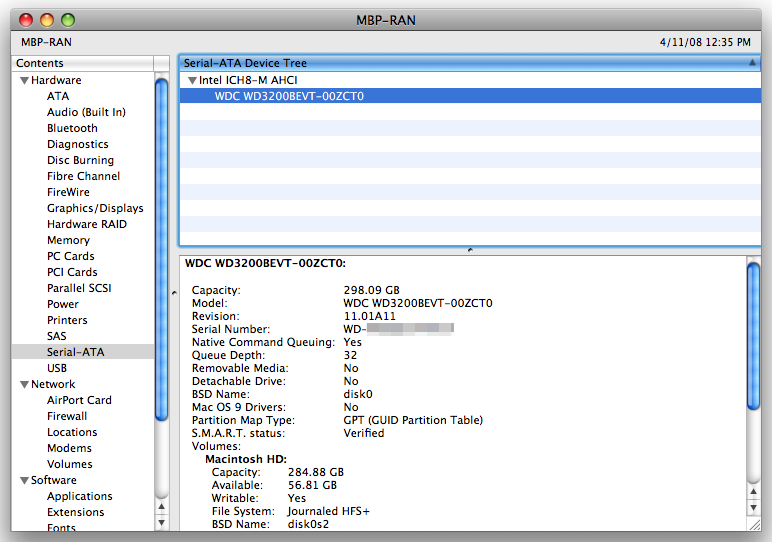Select Locations under Network
772x542 pixels.
pyautogui.click(x=72, y=432)
